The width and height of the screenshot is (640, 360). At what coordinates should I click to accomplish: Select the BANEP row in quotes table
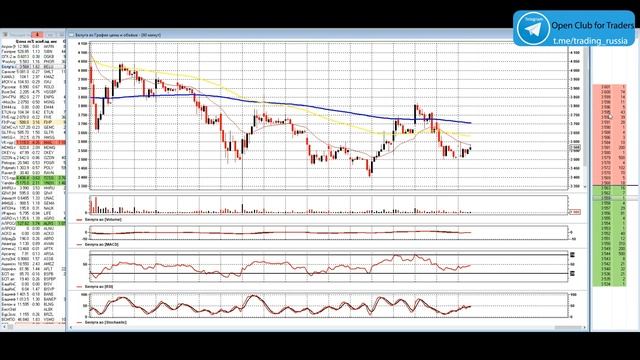[33, 299]
